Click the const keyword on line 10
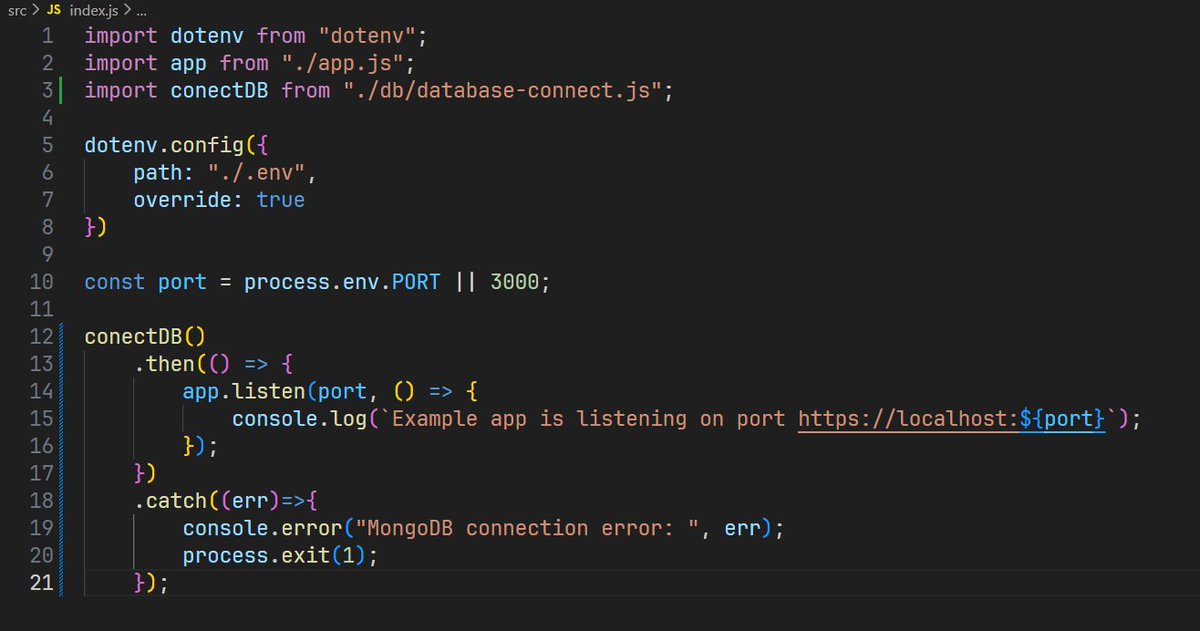1200x631 pixels. 115,282
